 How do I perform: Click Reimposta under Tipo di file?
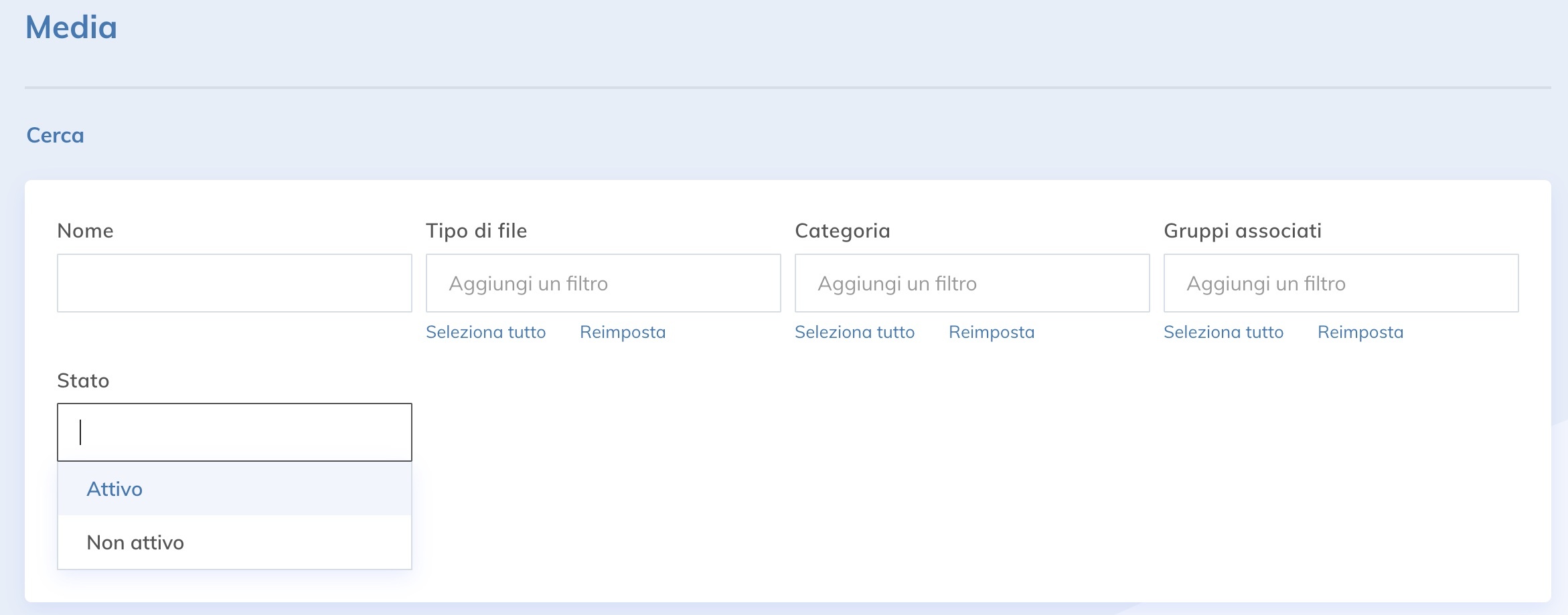[623, 332]
